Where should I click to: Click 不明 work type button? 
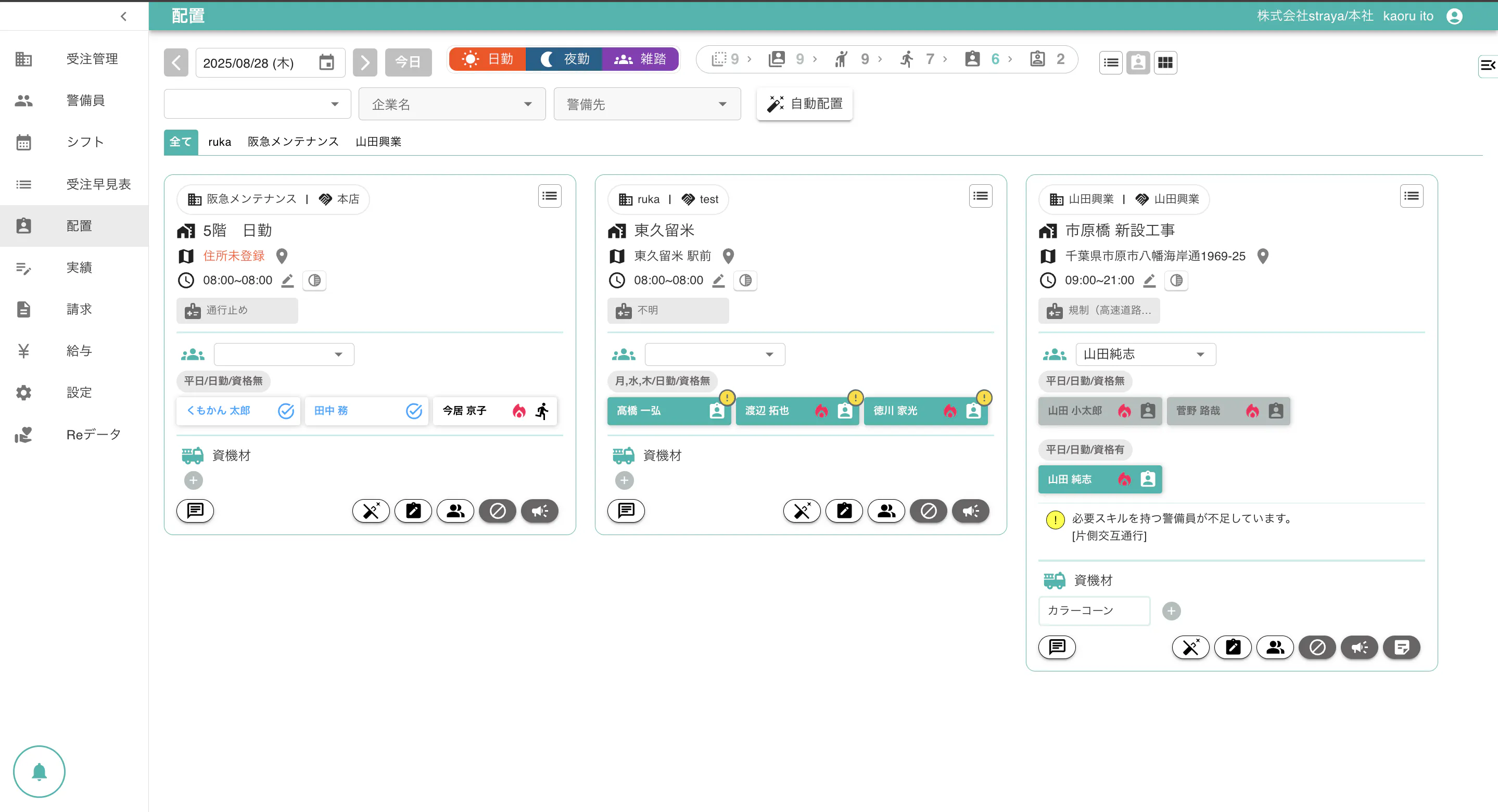(x=668, y=311)
